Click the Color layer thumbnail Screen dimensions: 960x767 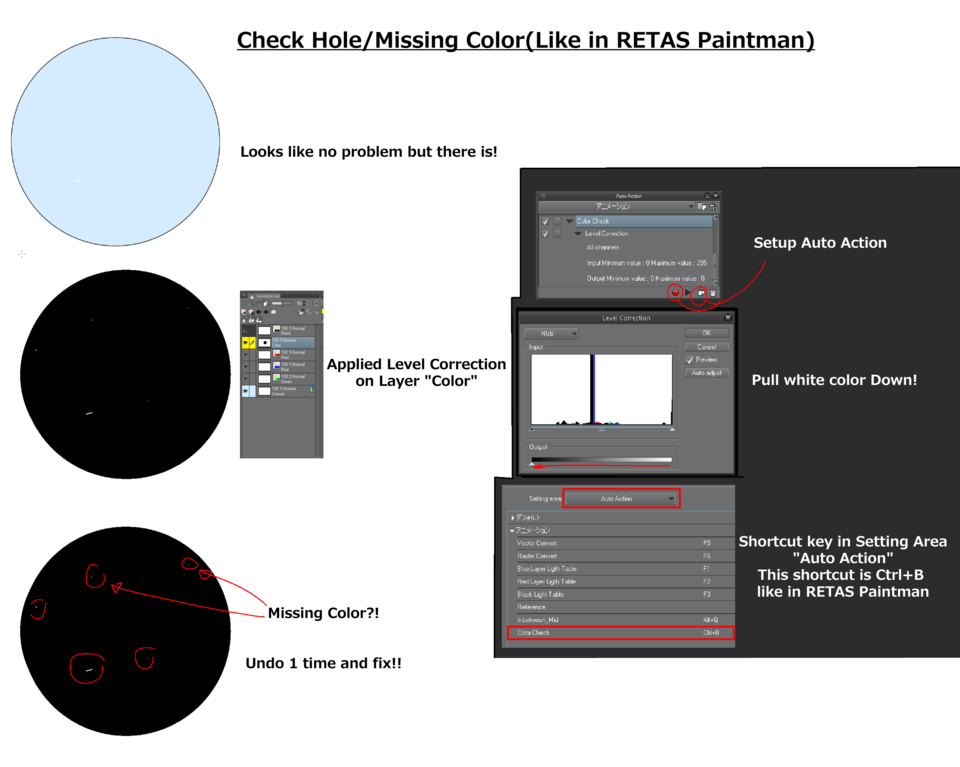[264, 343]
